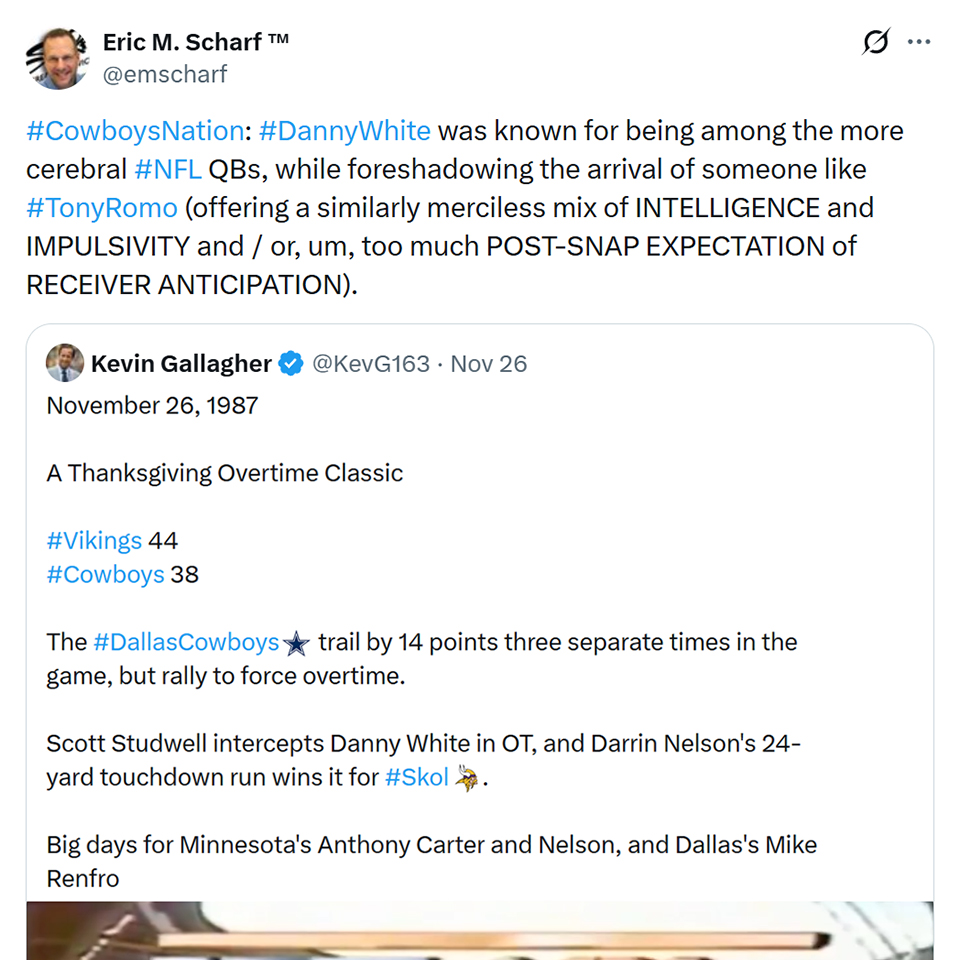Open the @emscharf handle link
This screenshot has width=960, height=960.
tap(165, 74)
